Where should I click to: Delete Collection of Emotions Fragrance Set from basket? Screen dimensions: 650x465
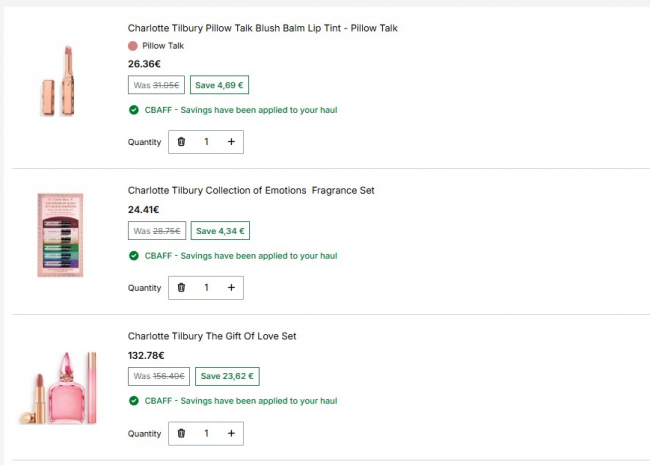181,288
